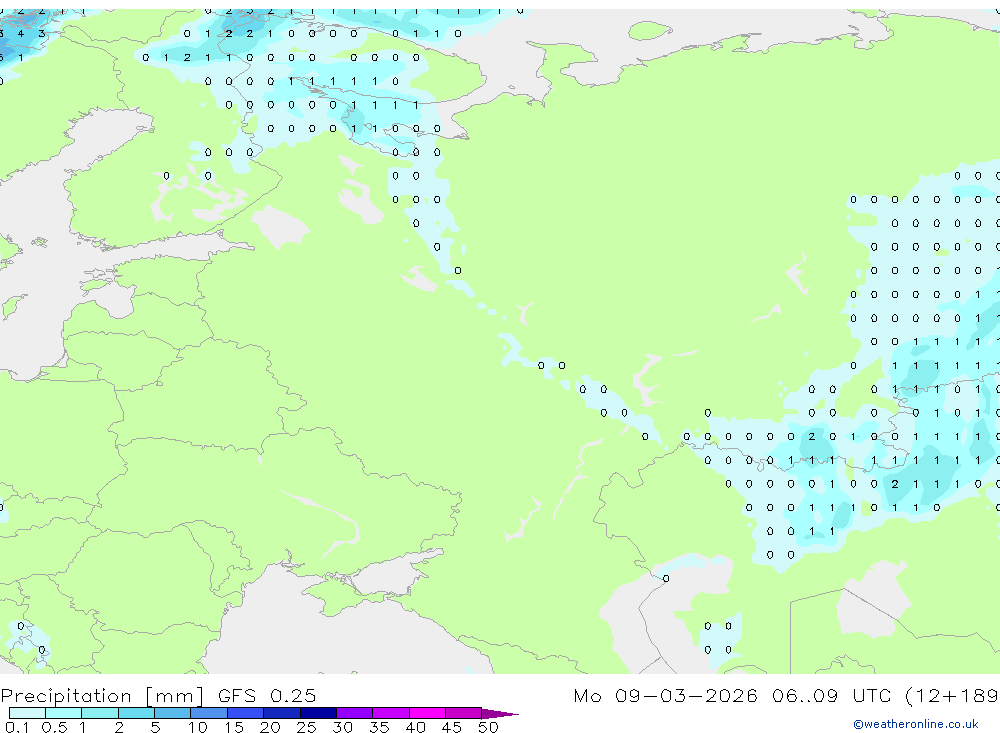Screen dimensions: 1000x733
Task: Click the '35' legend scale label
Action: click(x=379, y=727)
